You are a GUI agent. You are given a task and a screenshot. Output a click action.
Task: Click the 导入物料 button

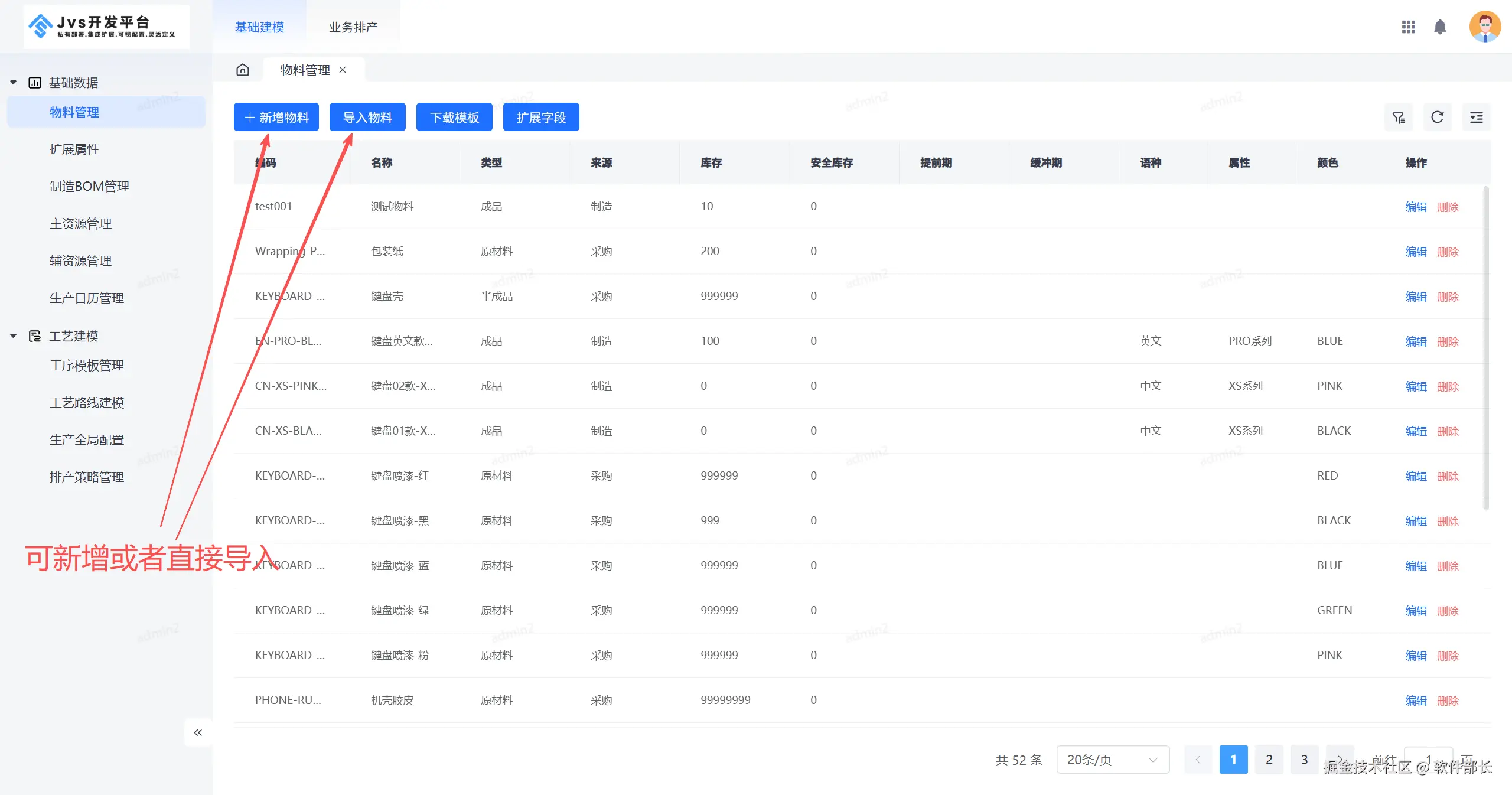[367, 118]
